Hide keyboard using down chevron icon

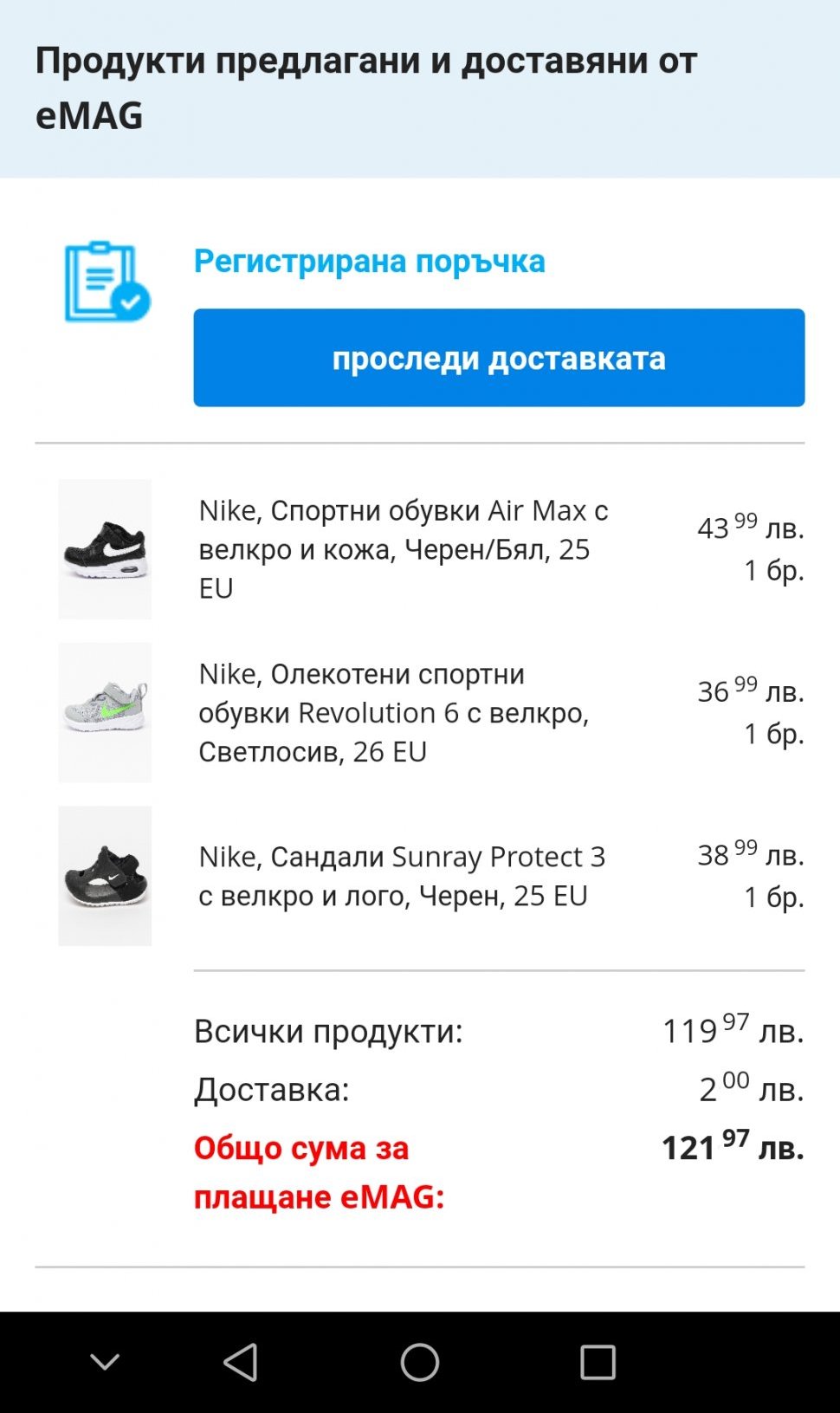click(105, 1362)
